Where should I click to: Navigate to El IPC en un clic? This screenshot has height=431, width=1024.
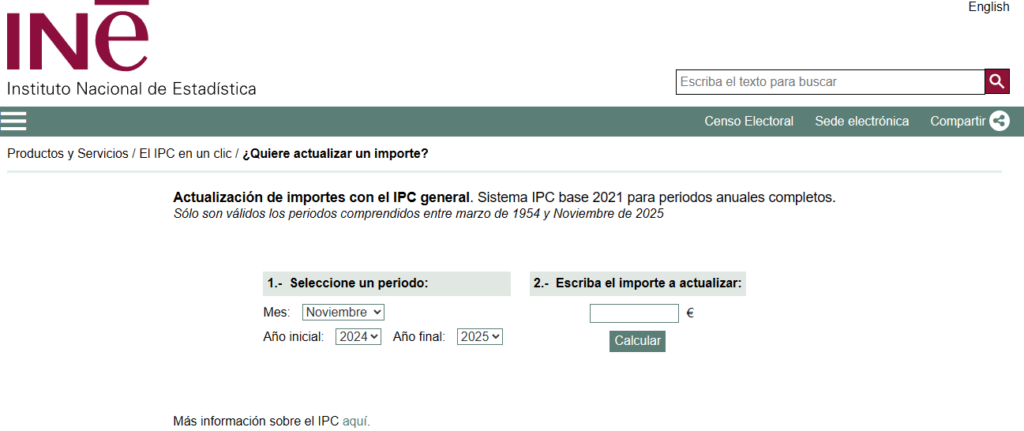click(x=185, y=154)
